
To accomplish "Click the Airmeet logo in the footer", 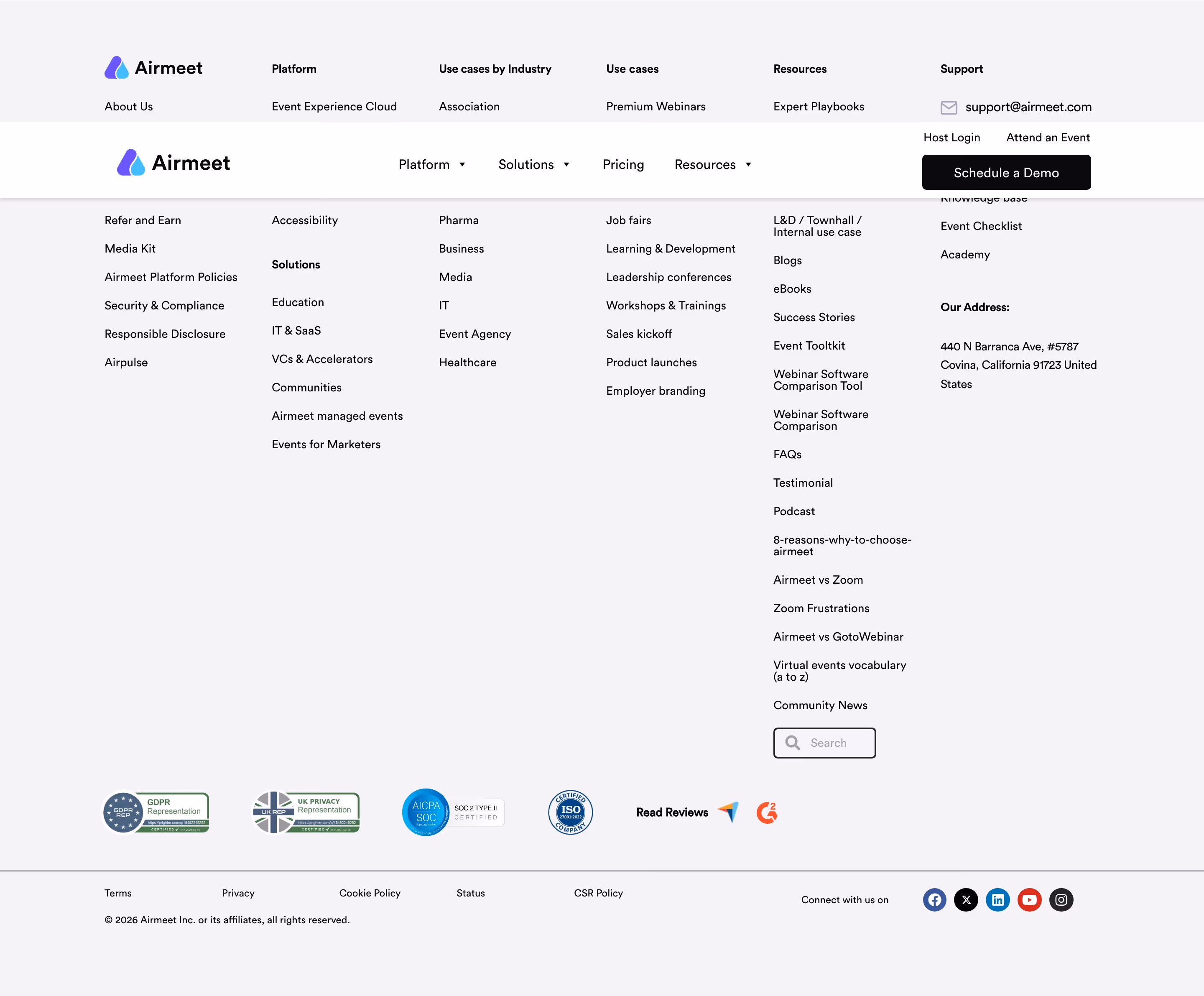I will 153,68.
